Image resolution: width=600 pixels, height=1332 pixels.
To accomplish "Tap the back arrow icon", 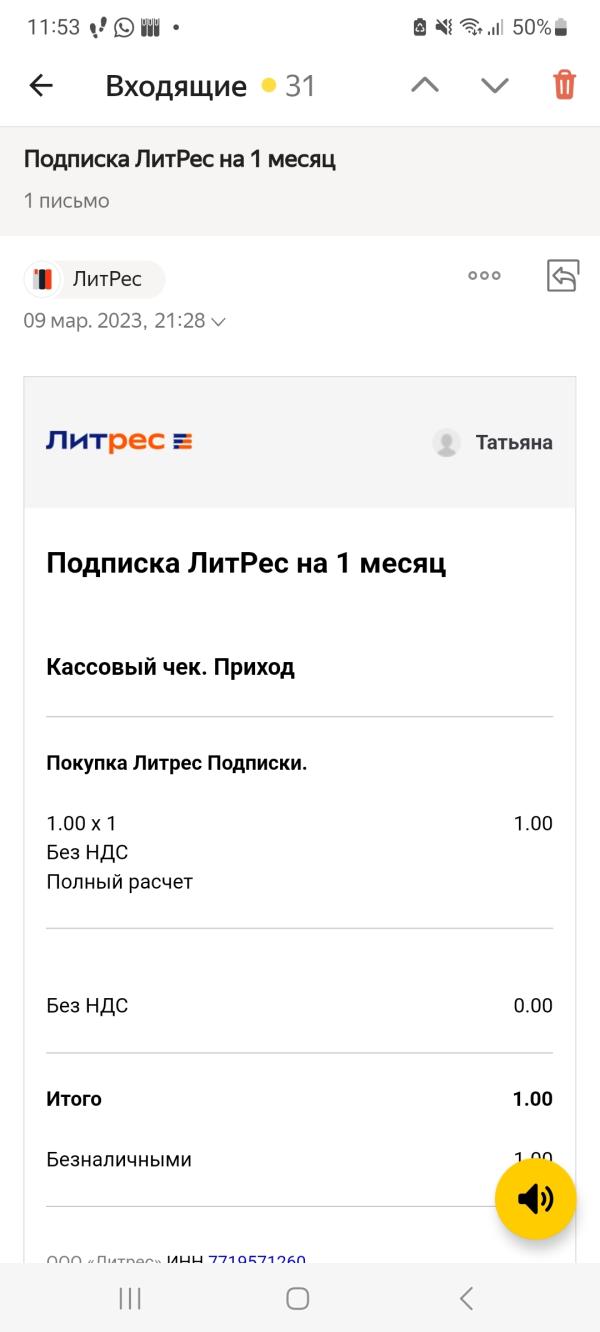I will coord(41,86).
